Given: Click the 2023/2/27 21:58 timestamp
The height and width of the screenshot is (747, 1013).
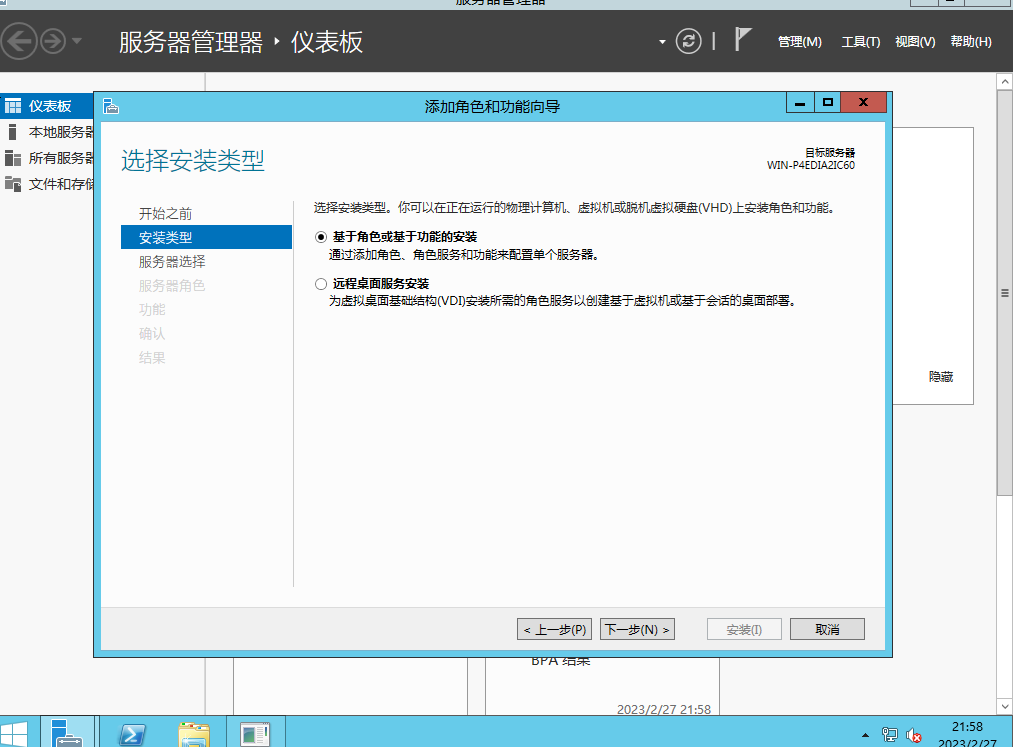Looking at the screenshot, I should (x=663, y=710).
